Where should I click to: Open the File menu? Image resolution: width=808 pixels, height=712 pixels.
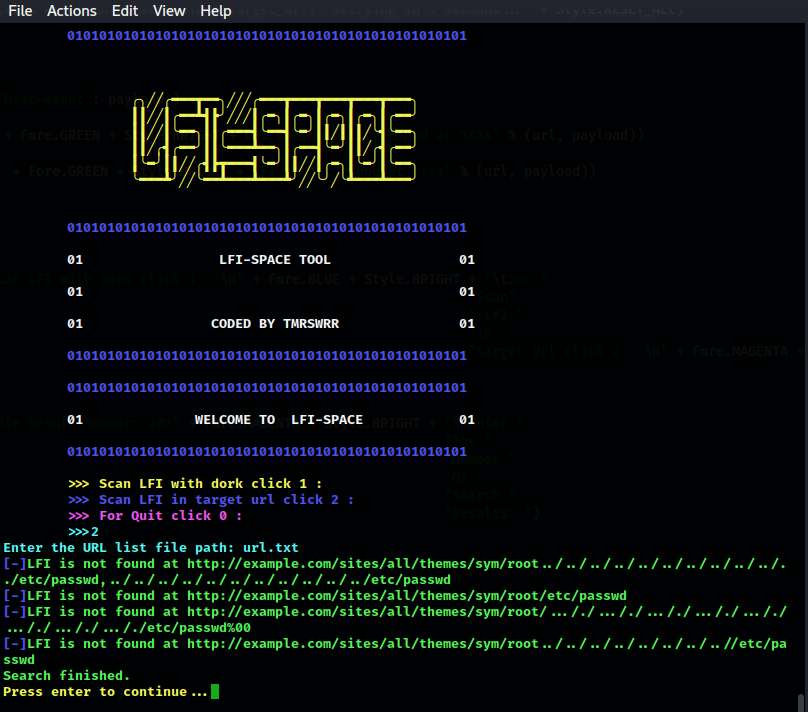pos(20,11)
